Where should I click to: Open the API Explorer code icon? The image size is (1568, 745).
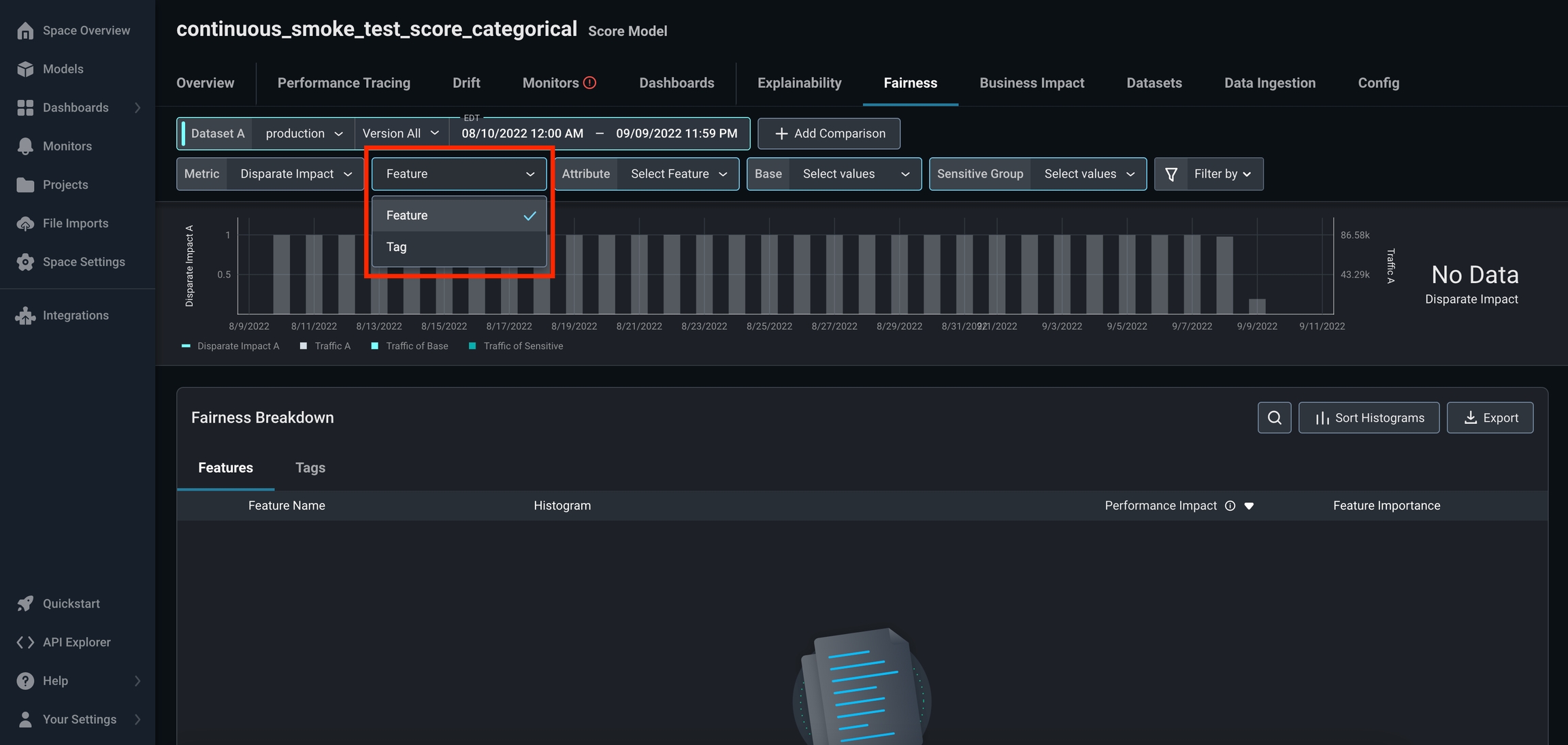coord(25,642)
